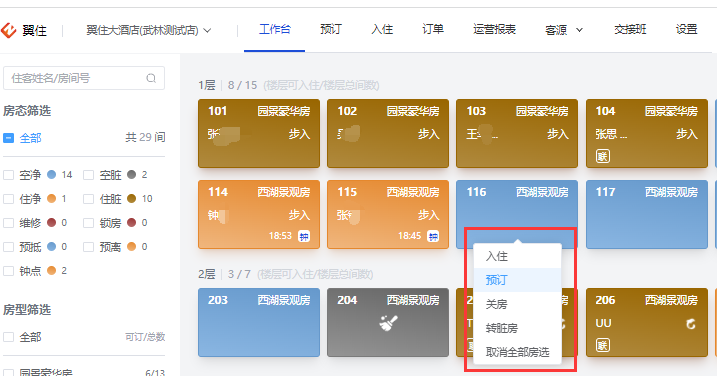Open the 交接班 tab

(630, 30)
